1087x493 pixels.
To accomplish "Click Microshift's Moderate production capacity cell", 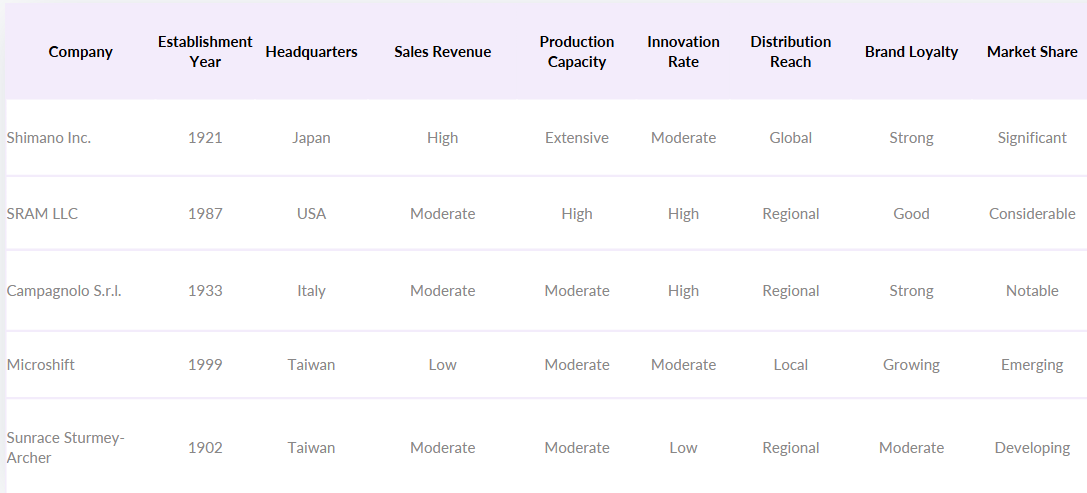I will 577,365.
